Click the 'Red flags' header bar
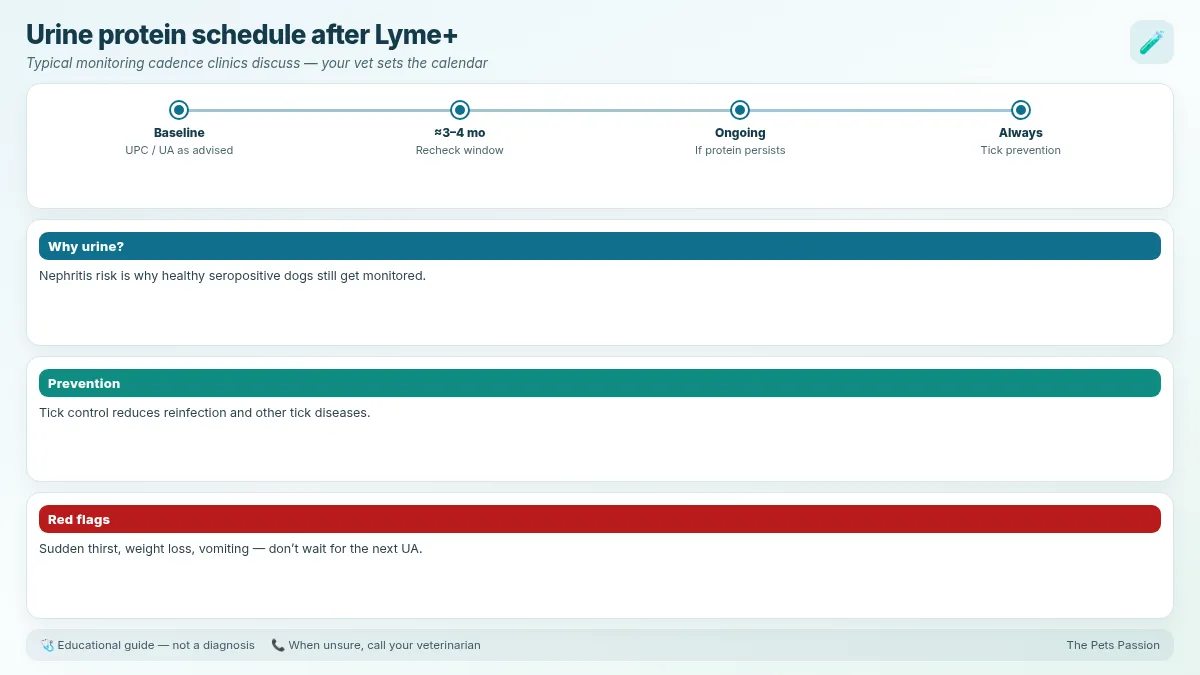 click(600, 519)
